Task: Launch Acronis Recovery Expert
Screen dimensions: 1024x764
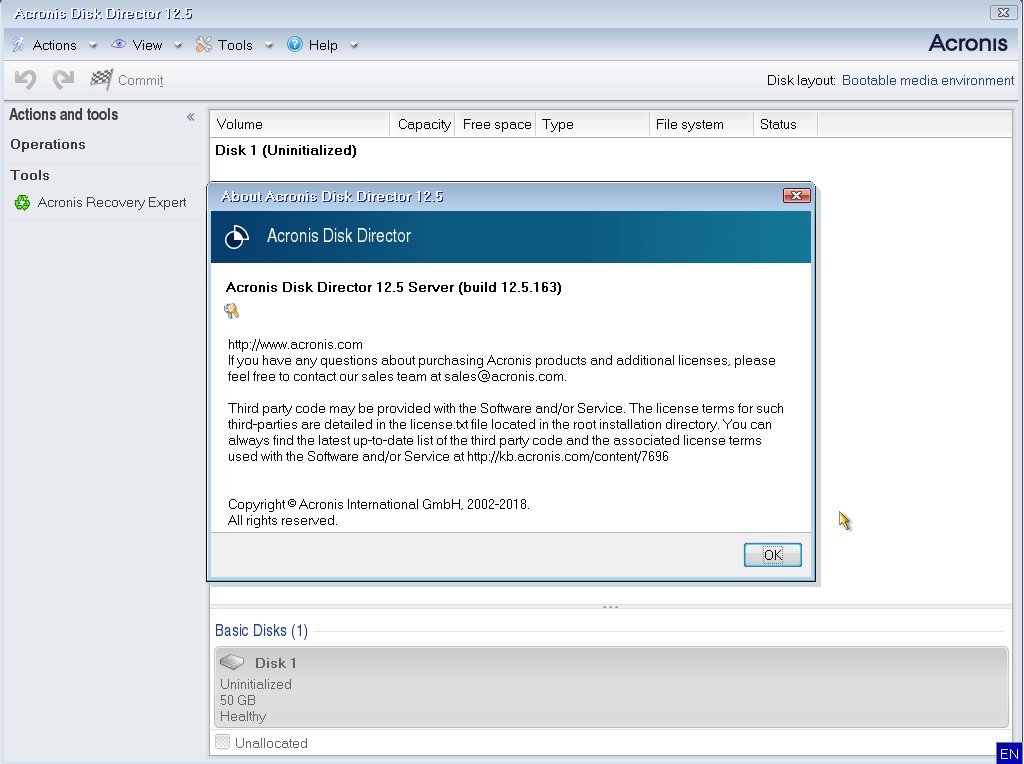Action: 112,202
